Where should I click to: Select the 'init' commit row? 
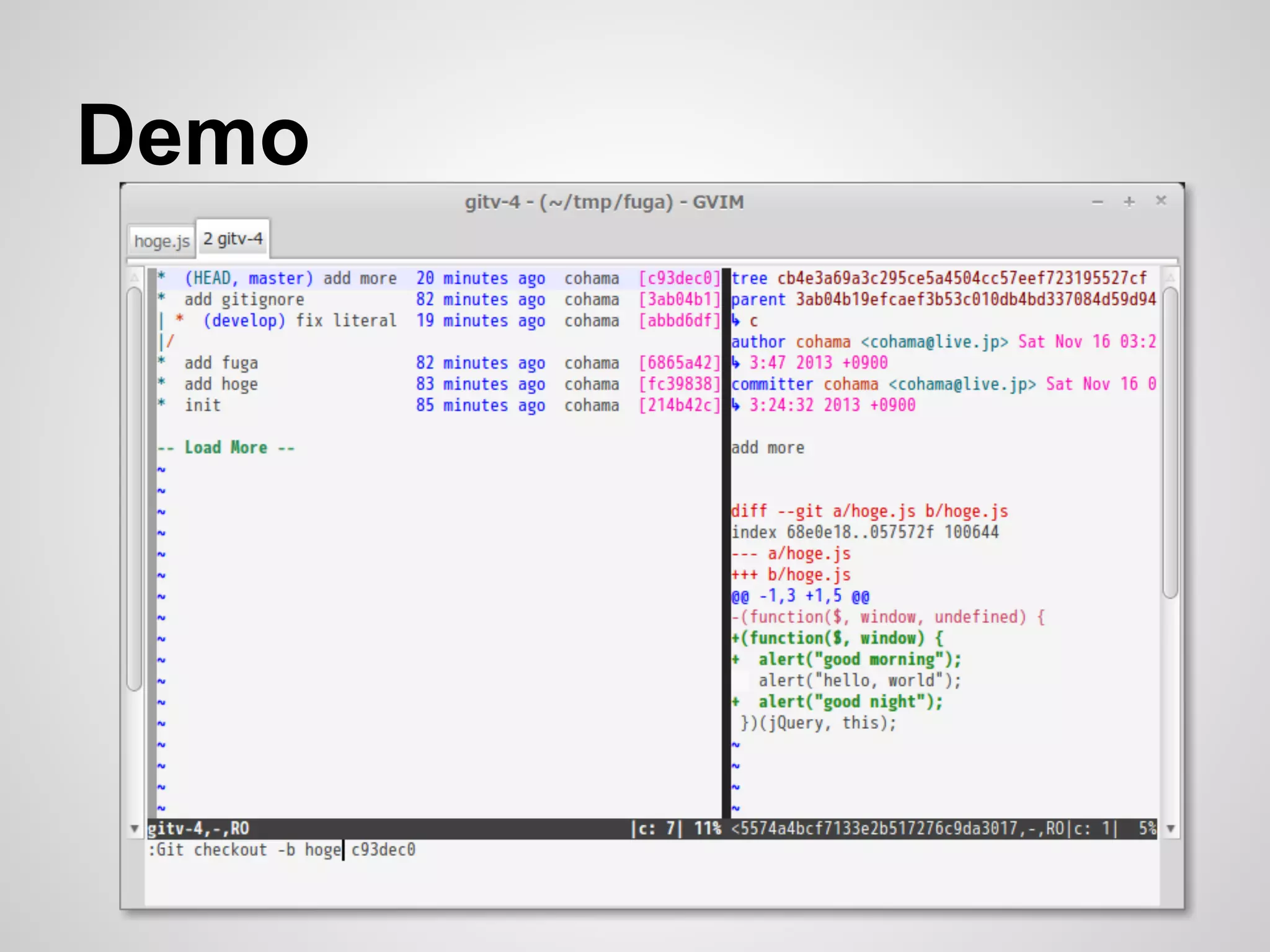coord(439,405)
